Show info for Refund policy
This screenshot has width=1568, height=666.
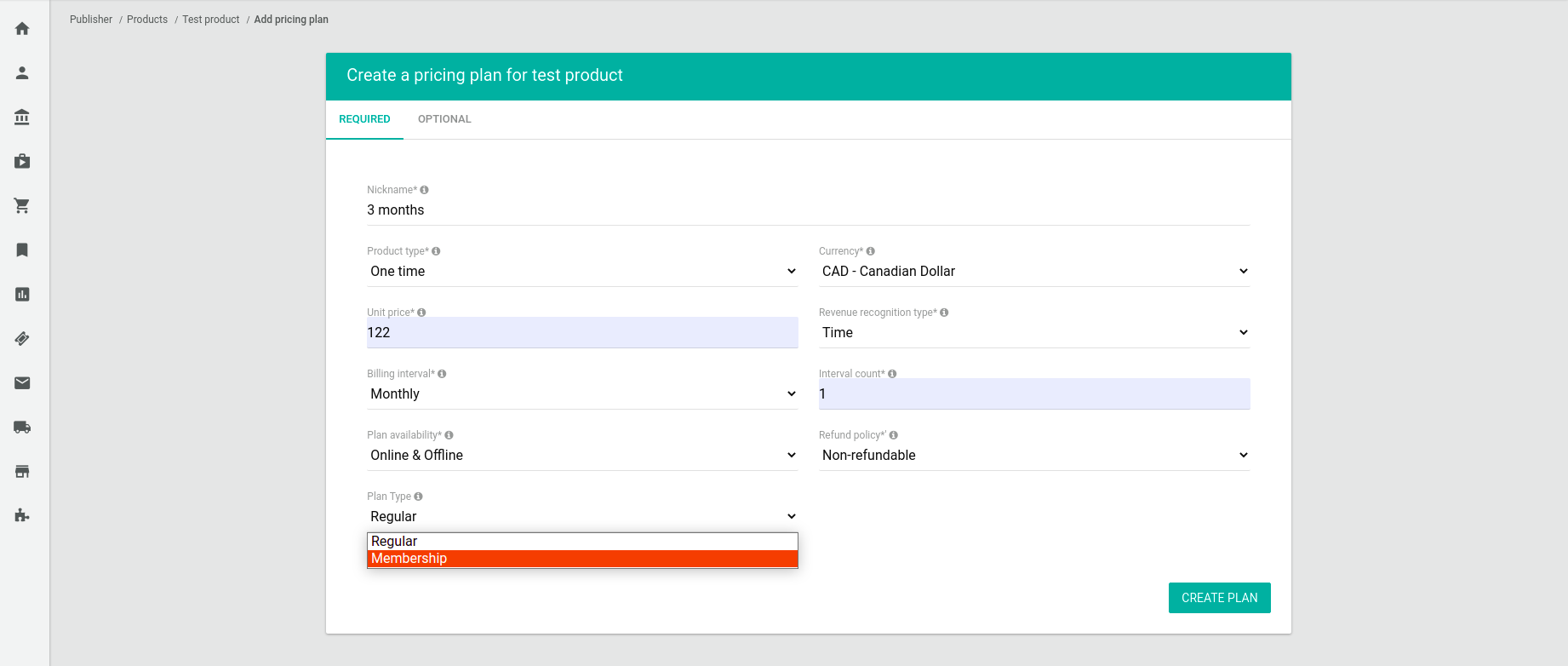pyautogui.click(x=893, y=435)
